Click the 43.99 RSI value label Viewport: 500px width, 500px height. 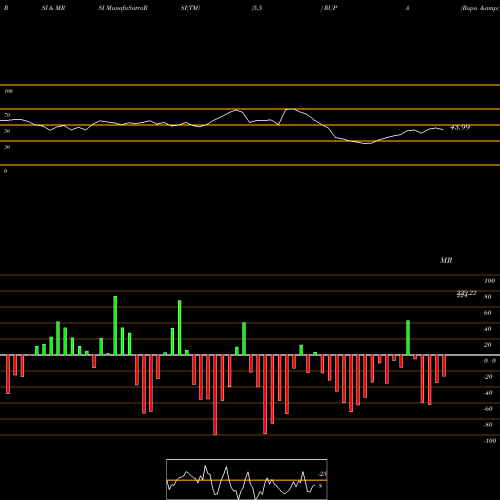pyautogui.click(x=460, y=127)
